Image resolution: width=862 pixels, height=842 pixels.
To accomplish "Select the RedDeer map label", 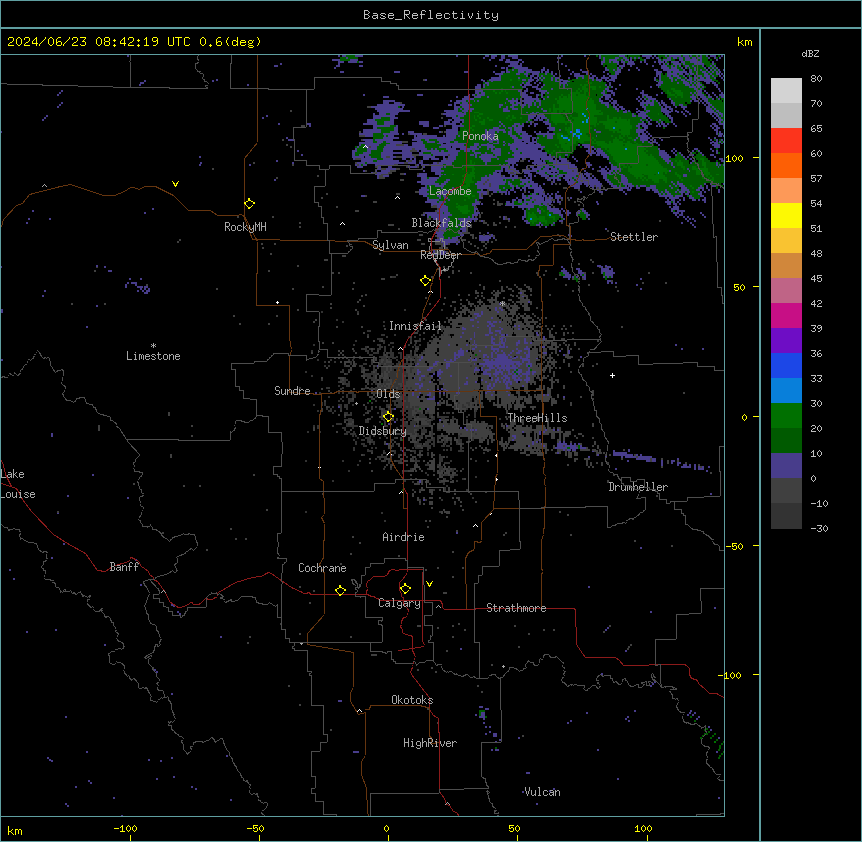I will [x=440, y=255].
